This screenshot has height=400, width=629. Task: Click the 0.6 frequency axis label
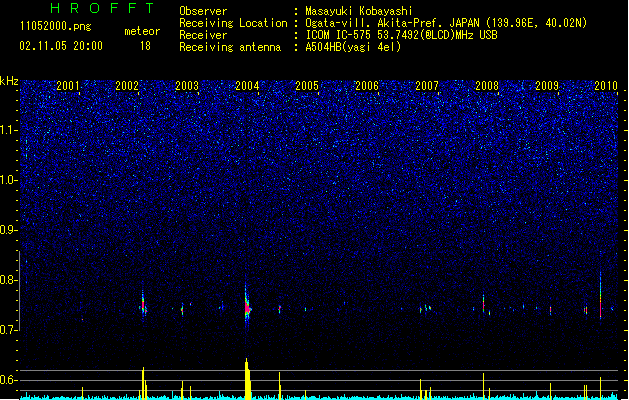coord(8,380)
